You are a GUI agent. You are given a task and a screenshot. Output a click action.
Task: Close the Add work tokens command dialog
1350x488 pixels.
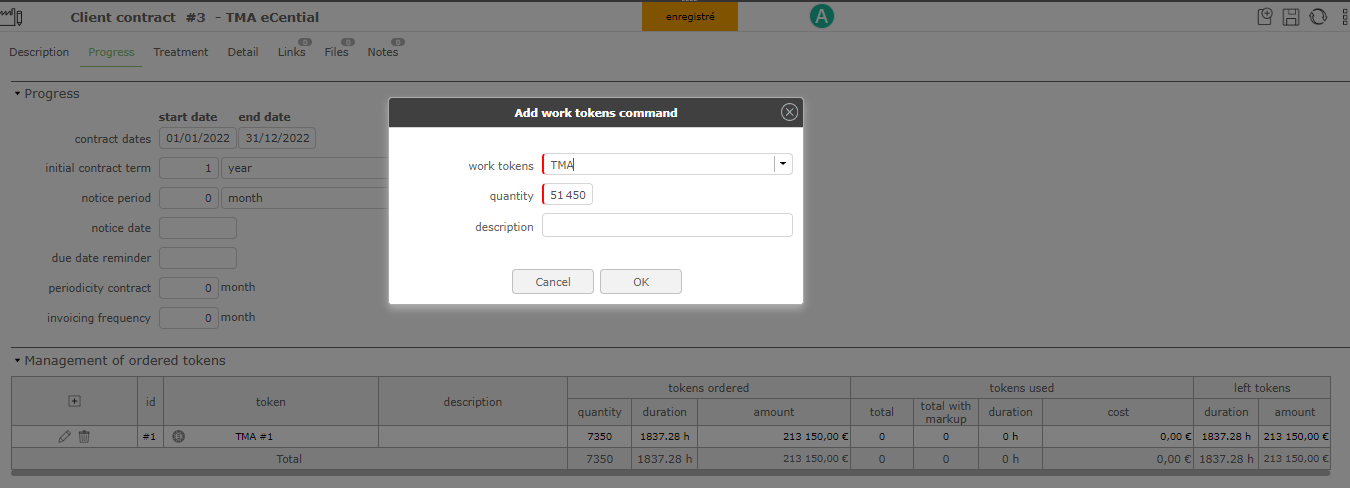point(789,113)
